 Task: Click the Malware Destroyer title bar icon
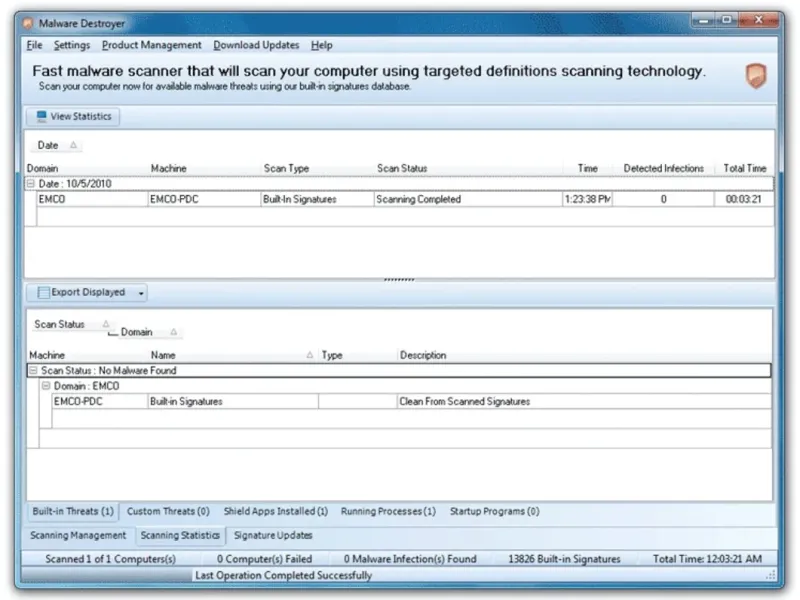(27, 23)
